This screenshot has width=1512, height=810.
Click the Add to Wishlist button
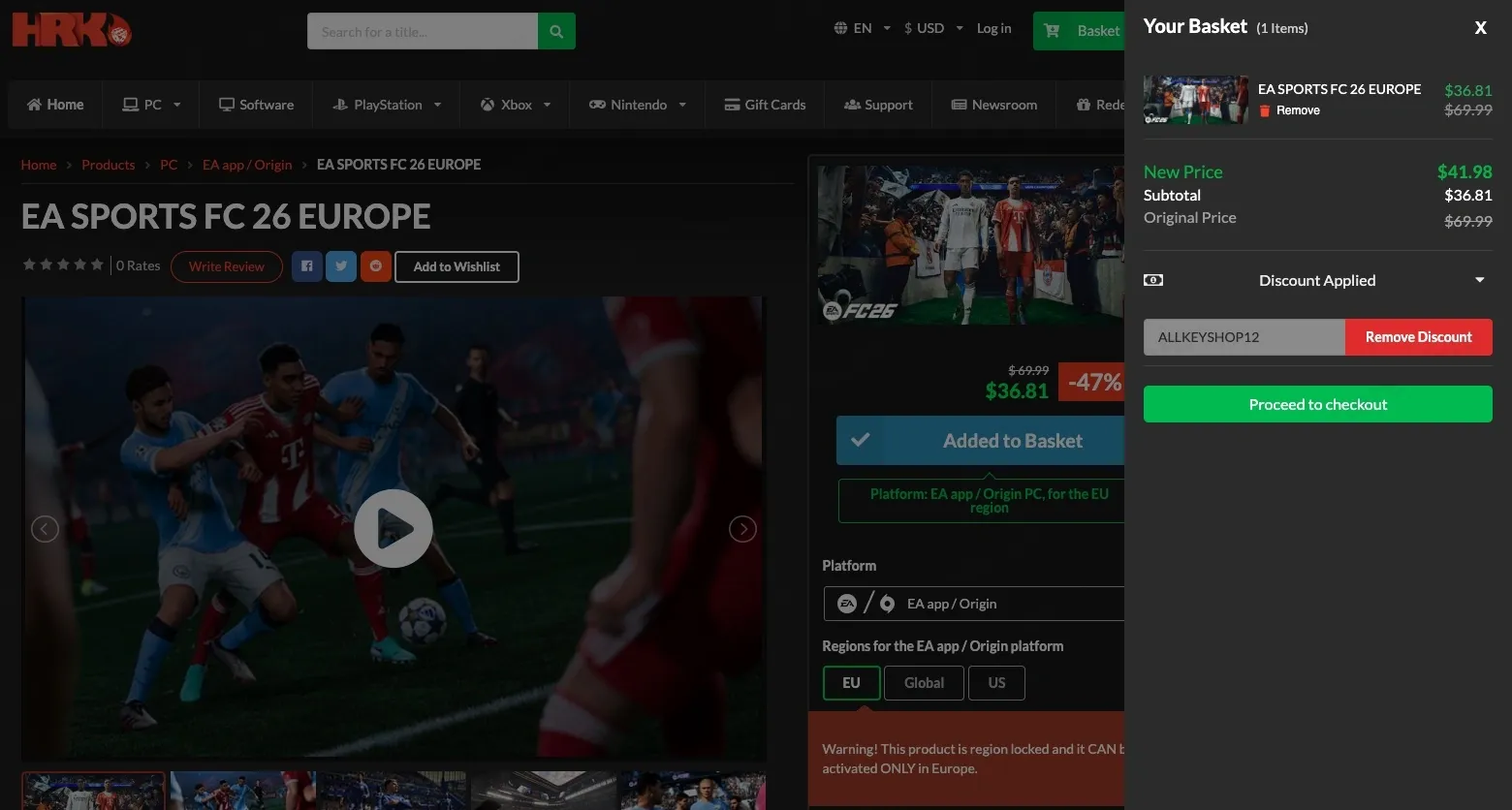(457, 266)
